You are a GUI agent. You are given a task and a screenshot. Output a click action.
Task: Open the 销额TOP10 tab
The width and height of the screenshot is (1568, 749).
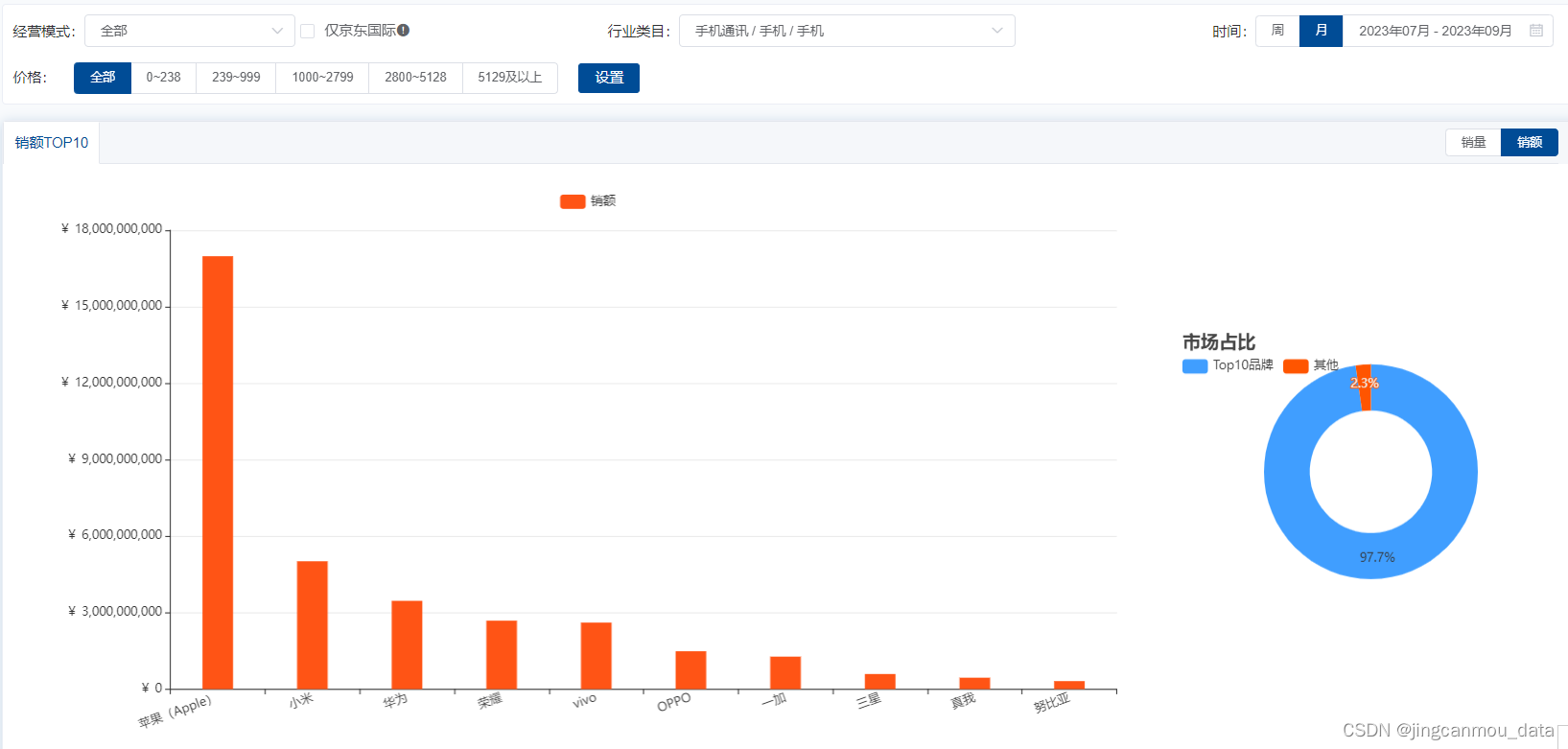pos(52,143)
